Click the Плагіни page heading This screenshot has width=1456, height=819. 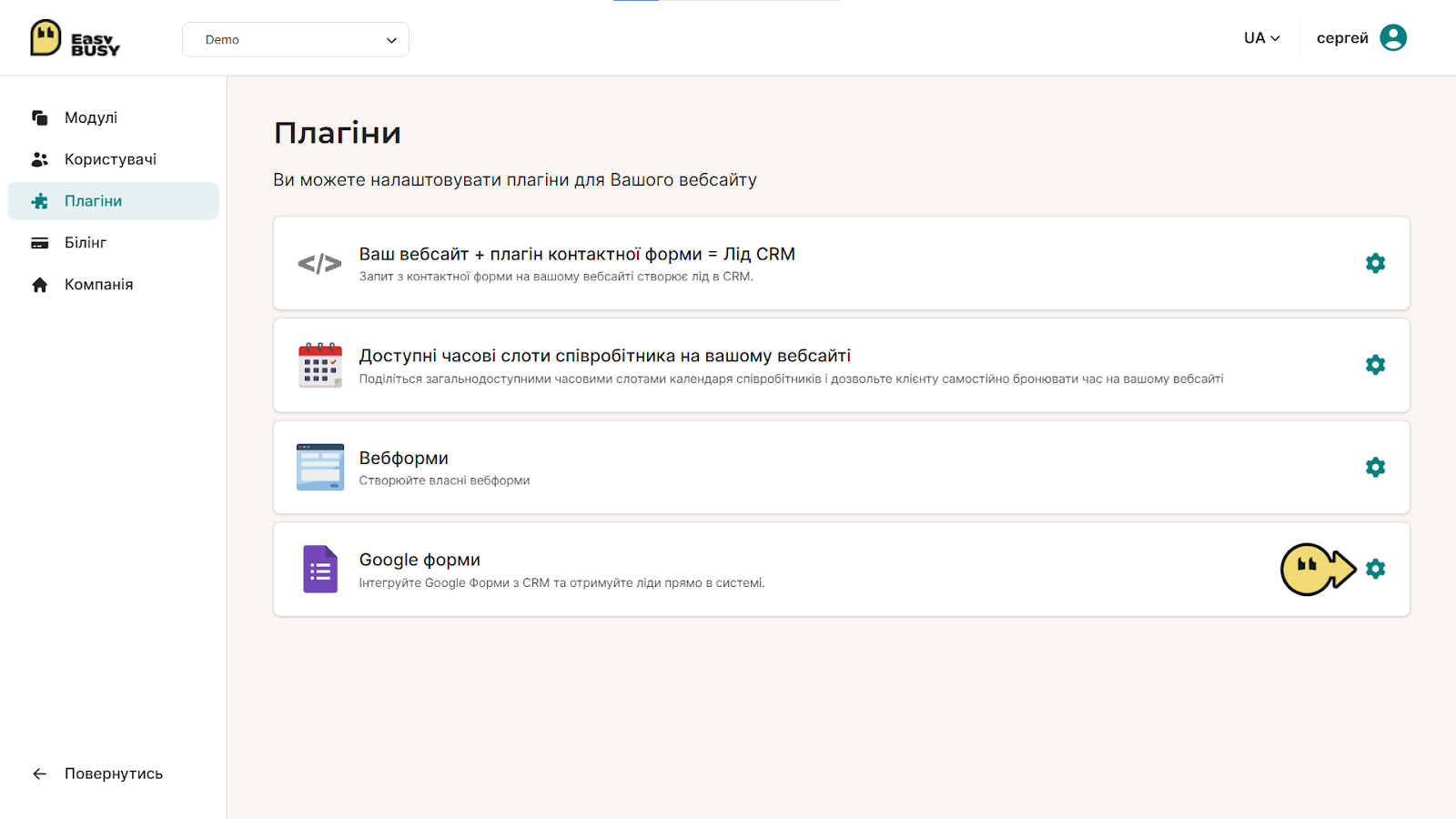(338, 133)
